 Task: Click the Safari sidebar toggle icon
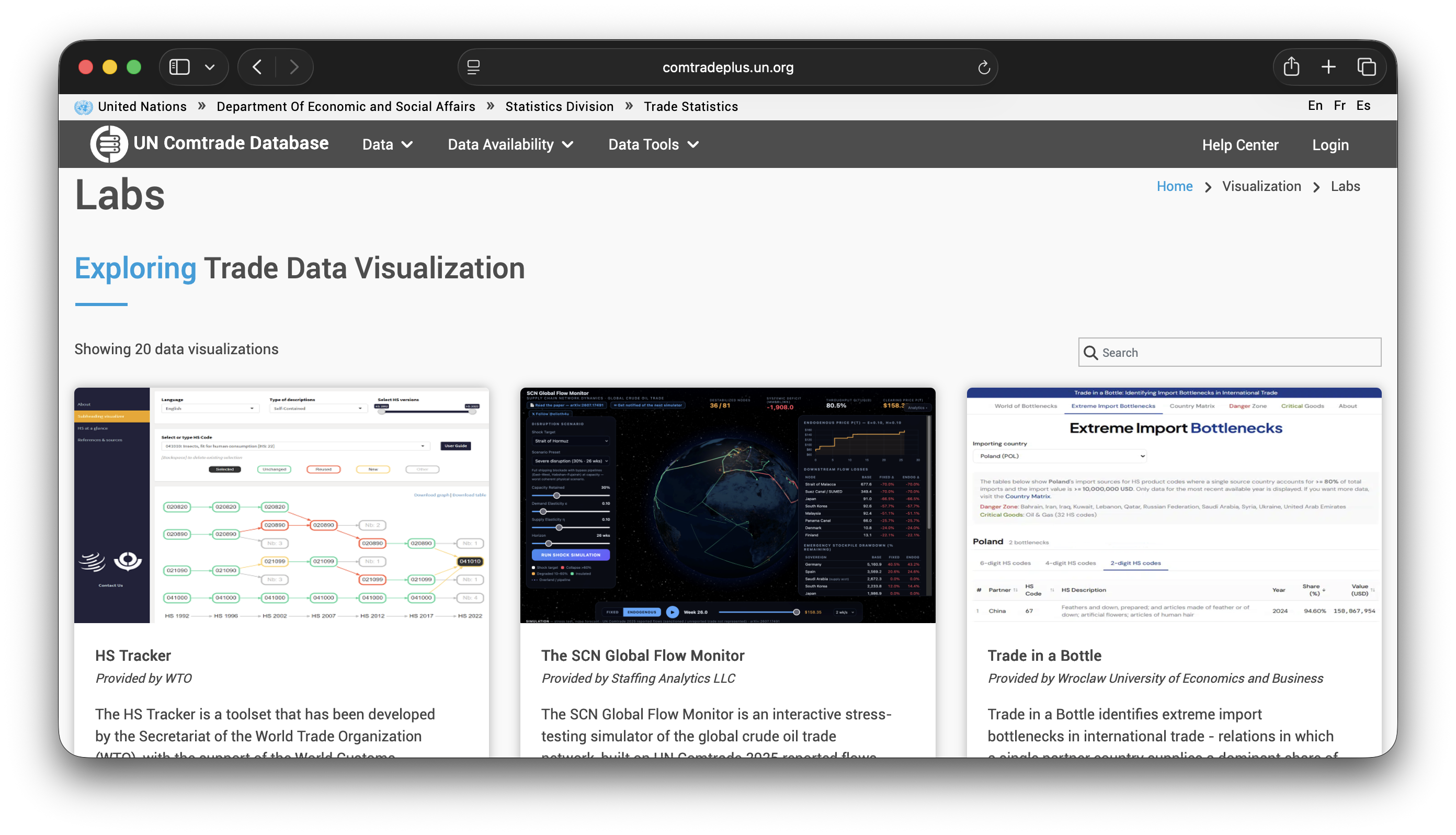(179, 67)
